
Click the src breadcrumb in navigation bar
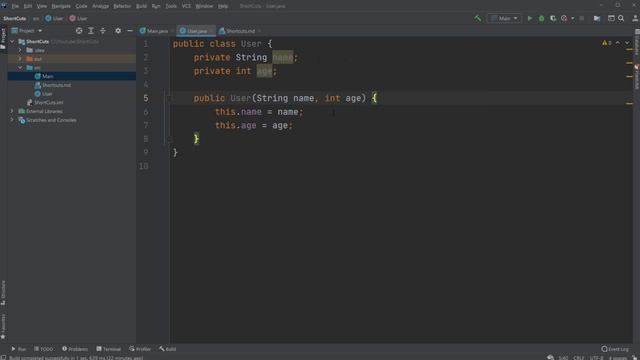pyautogui.click(x=36, y=18)
